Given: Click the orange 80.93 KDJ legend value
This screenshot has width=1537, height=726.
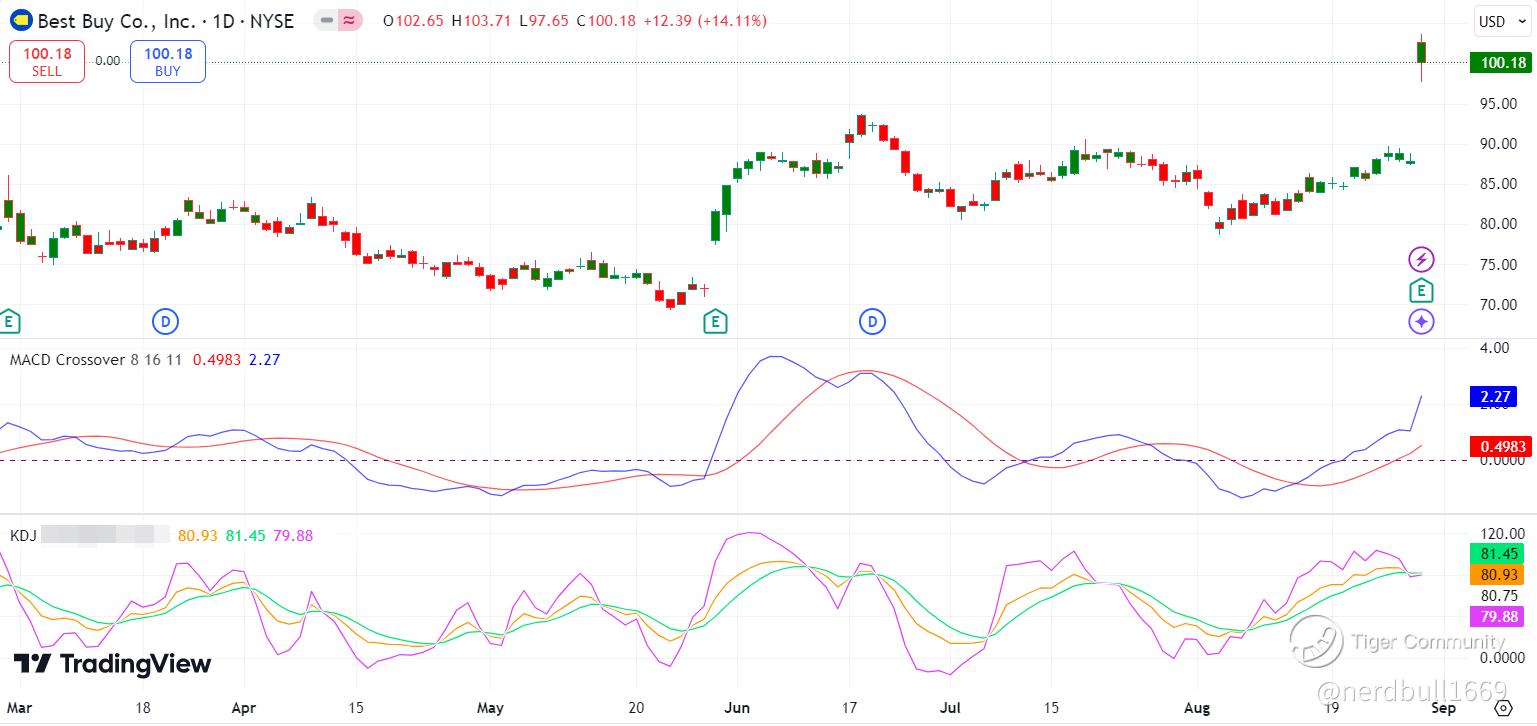Looking at the screenshot, I should pyautogui.click(x=198, y=536).
